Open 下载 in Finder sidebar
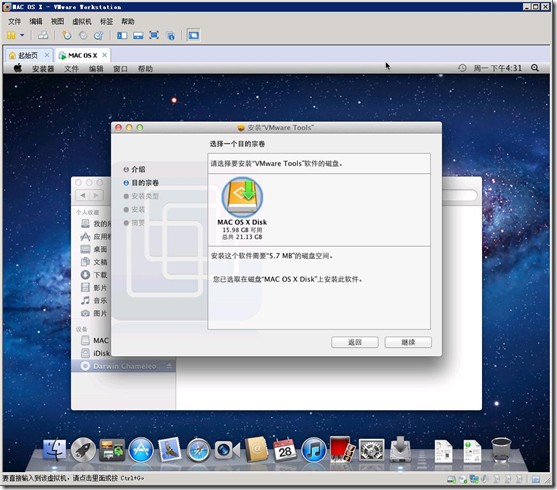This screenshot has width=557, height=490. click(x=94, y=275)
